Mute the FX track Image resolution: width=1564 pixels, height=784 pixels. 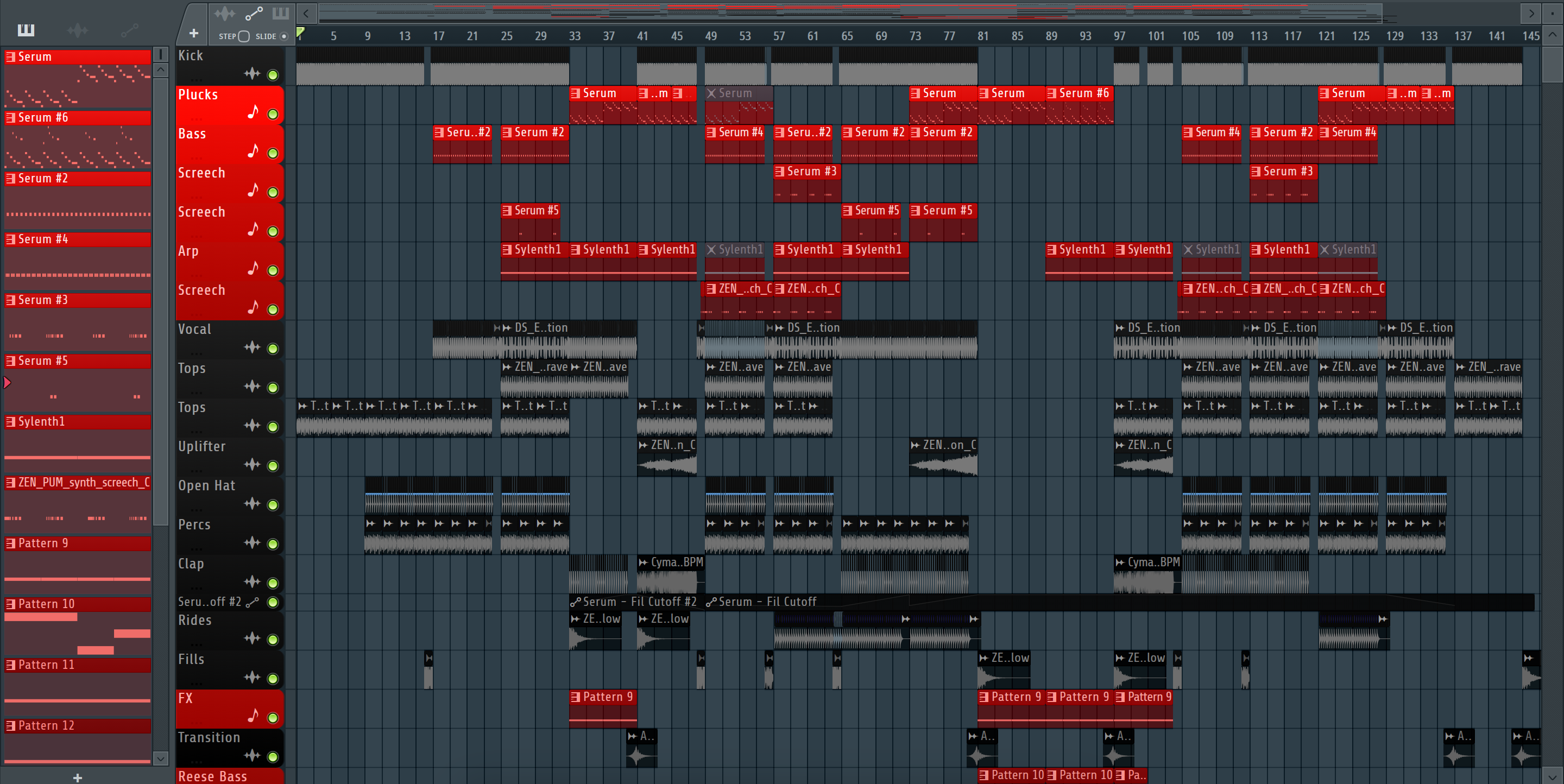tap(273, 718)
